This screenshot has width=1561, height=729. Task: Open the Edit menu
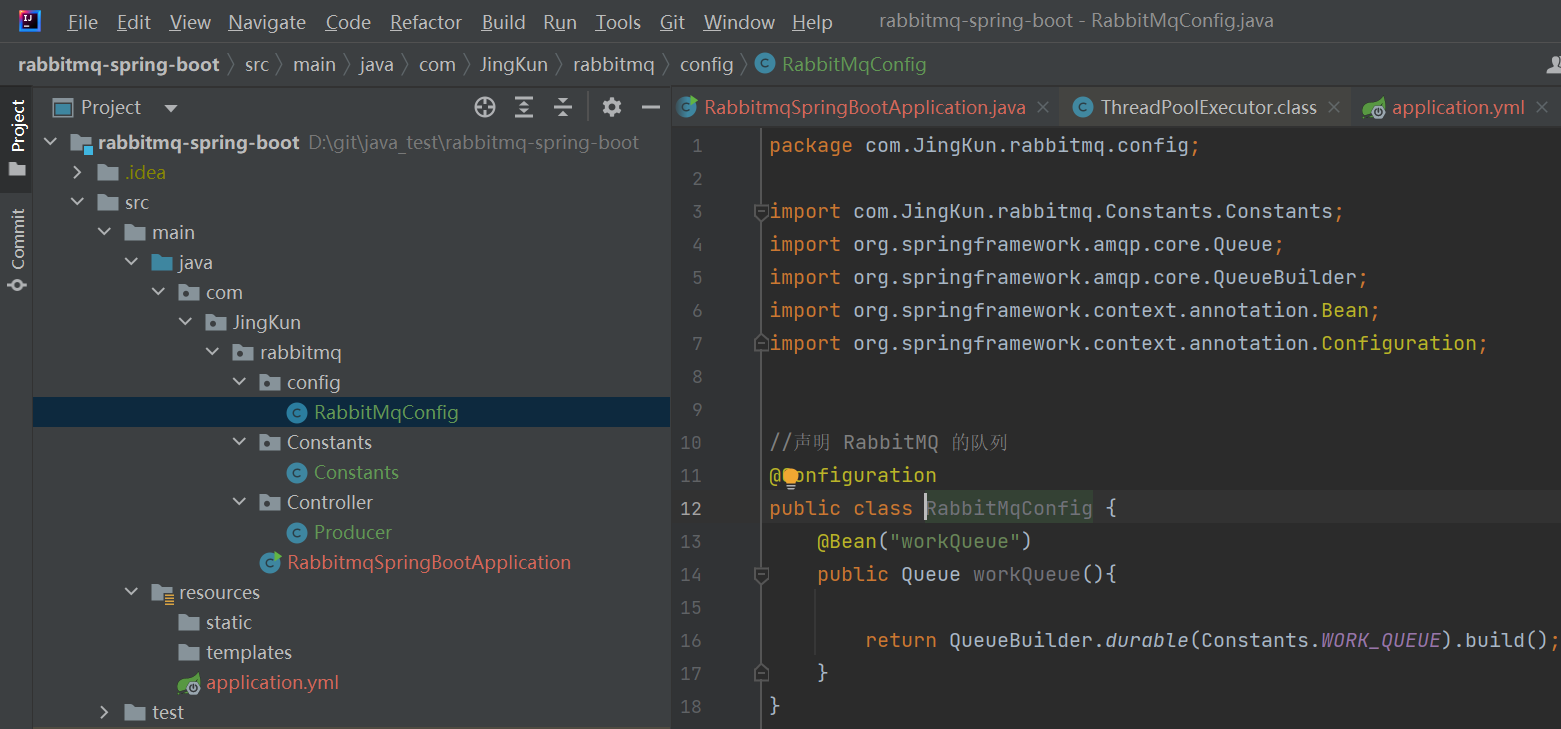tap(134, 22)
